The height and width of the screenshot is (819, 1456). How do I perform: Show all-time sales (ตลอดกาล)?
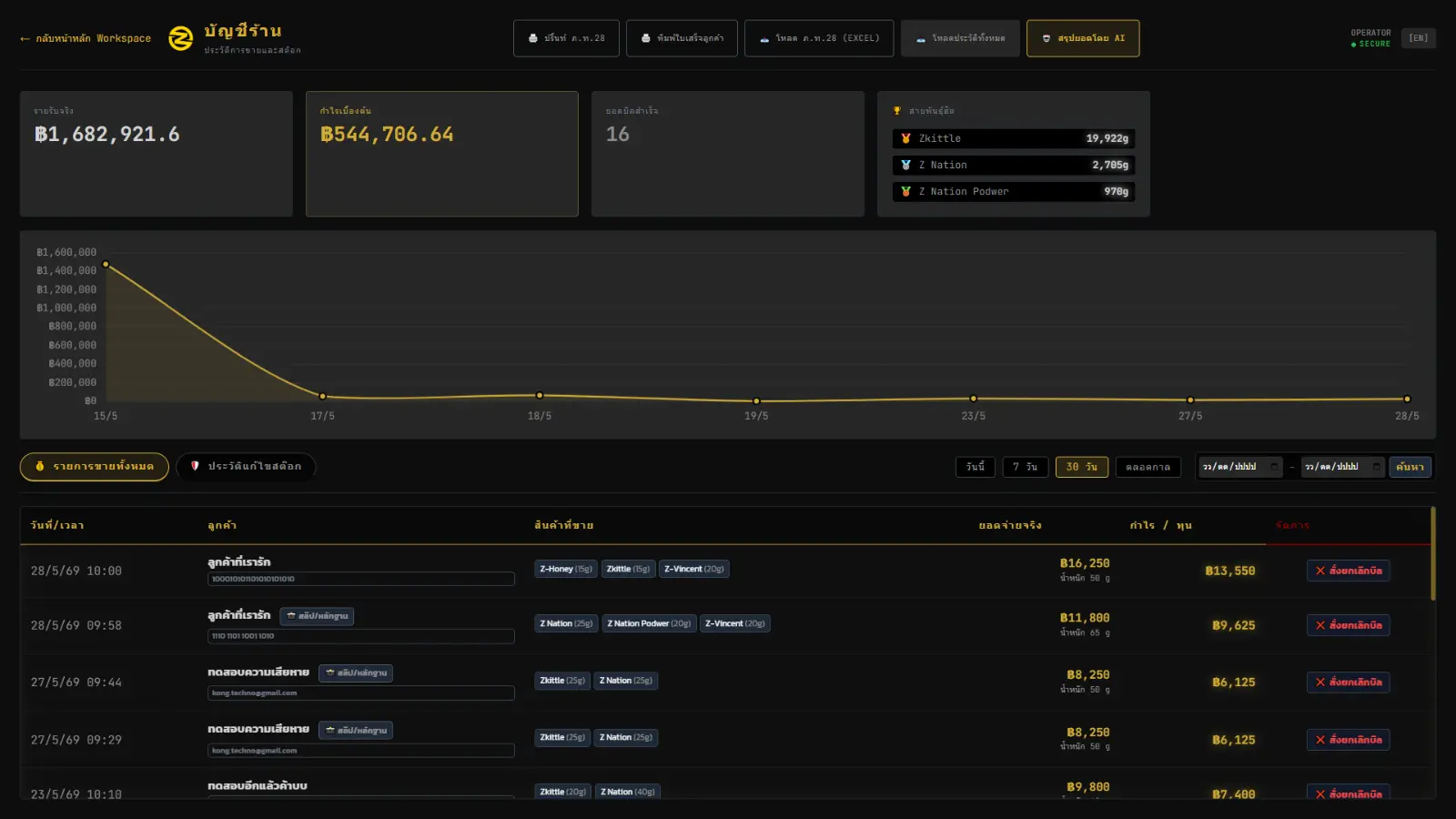(x=1148, y=467)
